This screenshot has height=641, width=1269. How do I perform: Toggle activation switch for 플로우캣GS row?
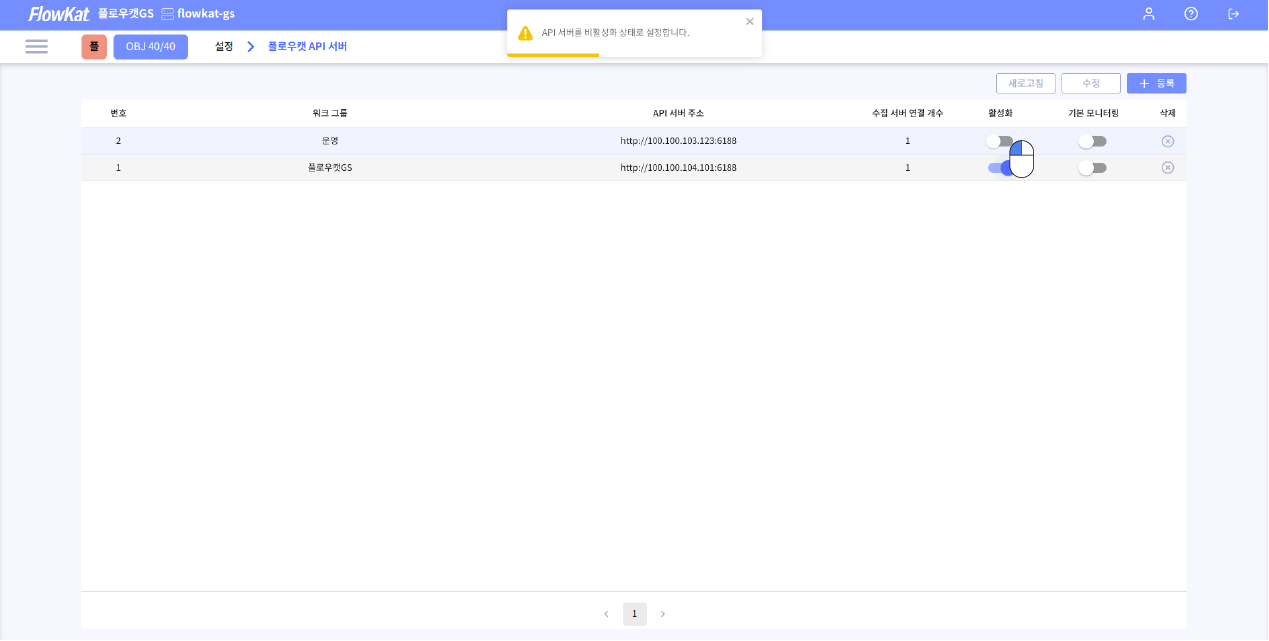(1000, 168)
